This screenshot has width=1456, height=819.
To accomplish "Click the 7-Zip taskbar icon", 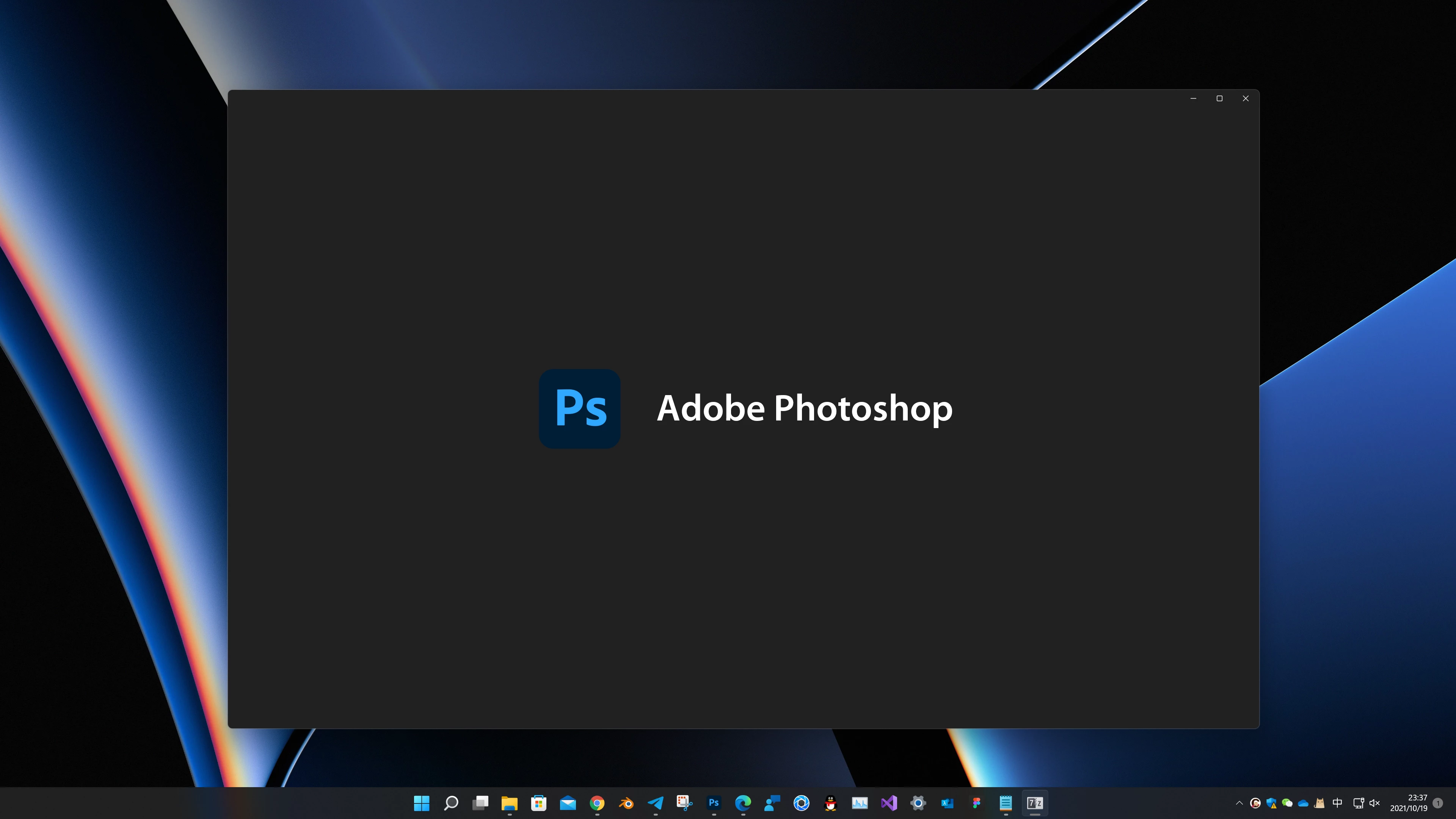I will click(x=1035, y=803).
